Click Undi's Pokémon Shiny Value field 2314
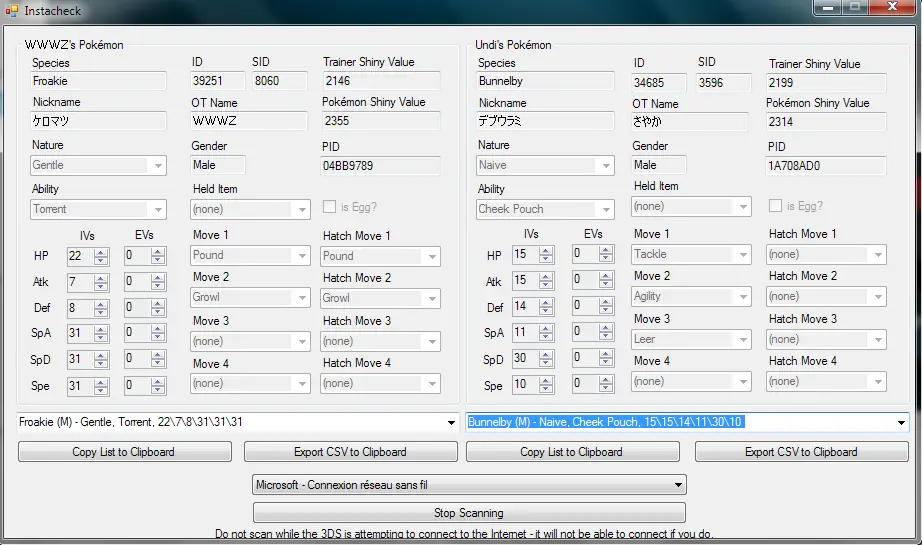 (826, 122)
